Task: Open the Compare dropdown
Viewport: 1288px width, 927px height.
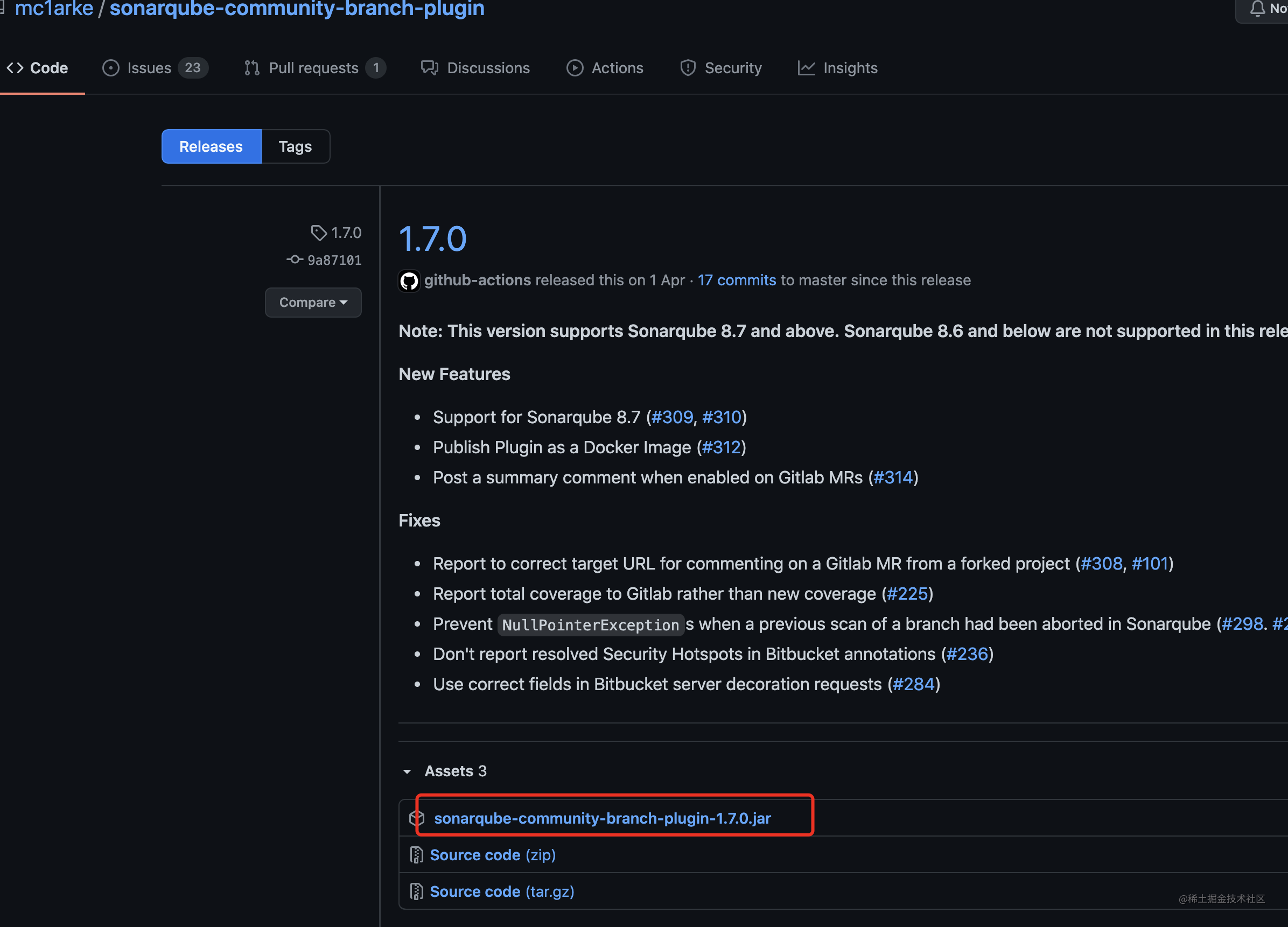Action: point(313,302)
